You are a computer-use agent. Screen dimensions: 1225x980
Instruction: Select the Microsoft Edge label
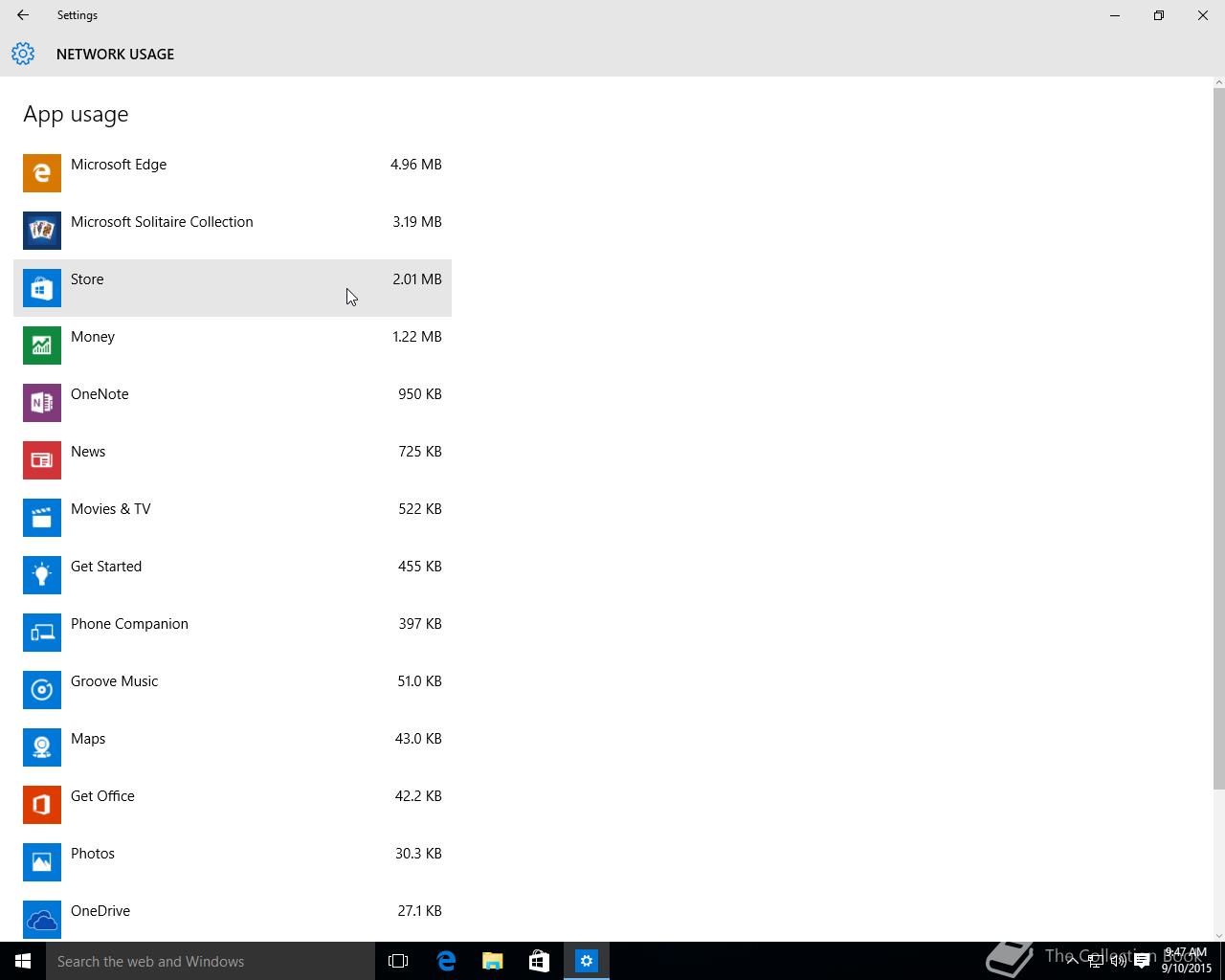tap(119, 165)
